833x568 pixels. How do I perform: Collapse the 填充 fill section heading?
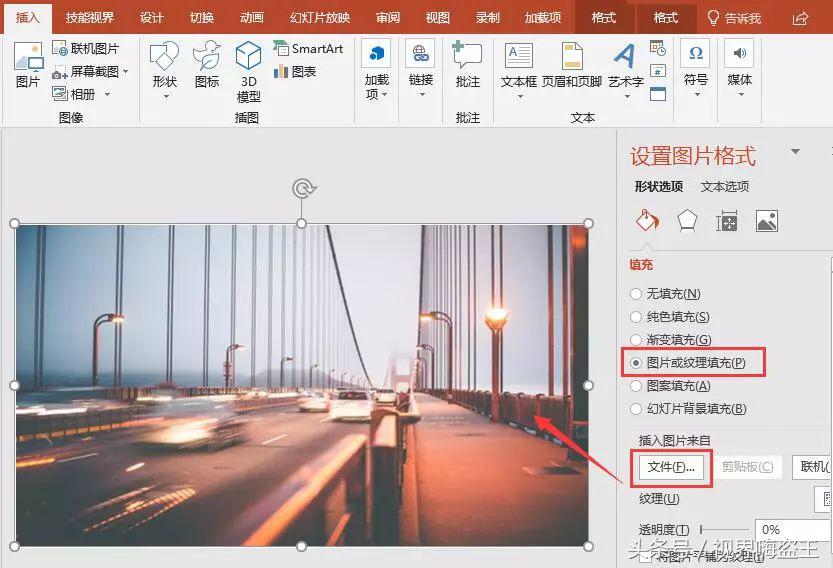point(641,264)
